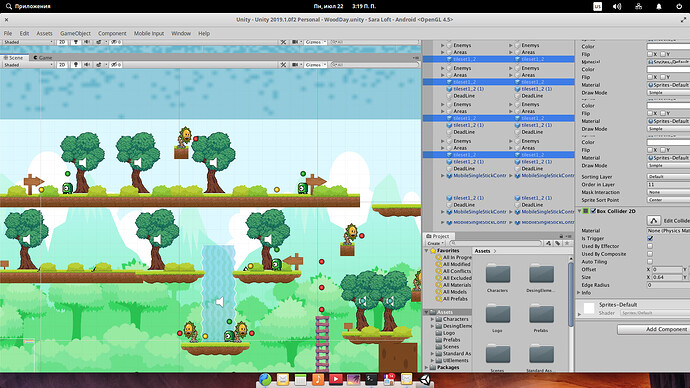Viewport: 690px width, 388px height.
Task: Expand the Characters folder in Assets tree
Action: point(432,319)
